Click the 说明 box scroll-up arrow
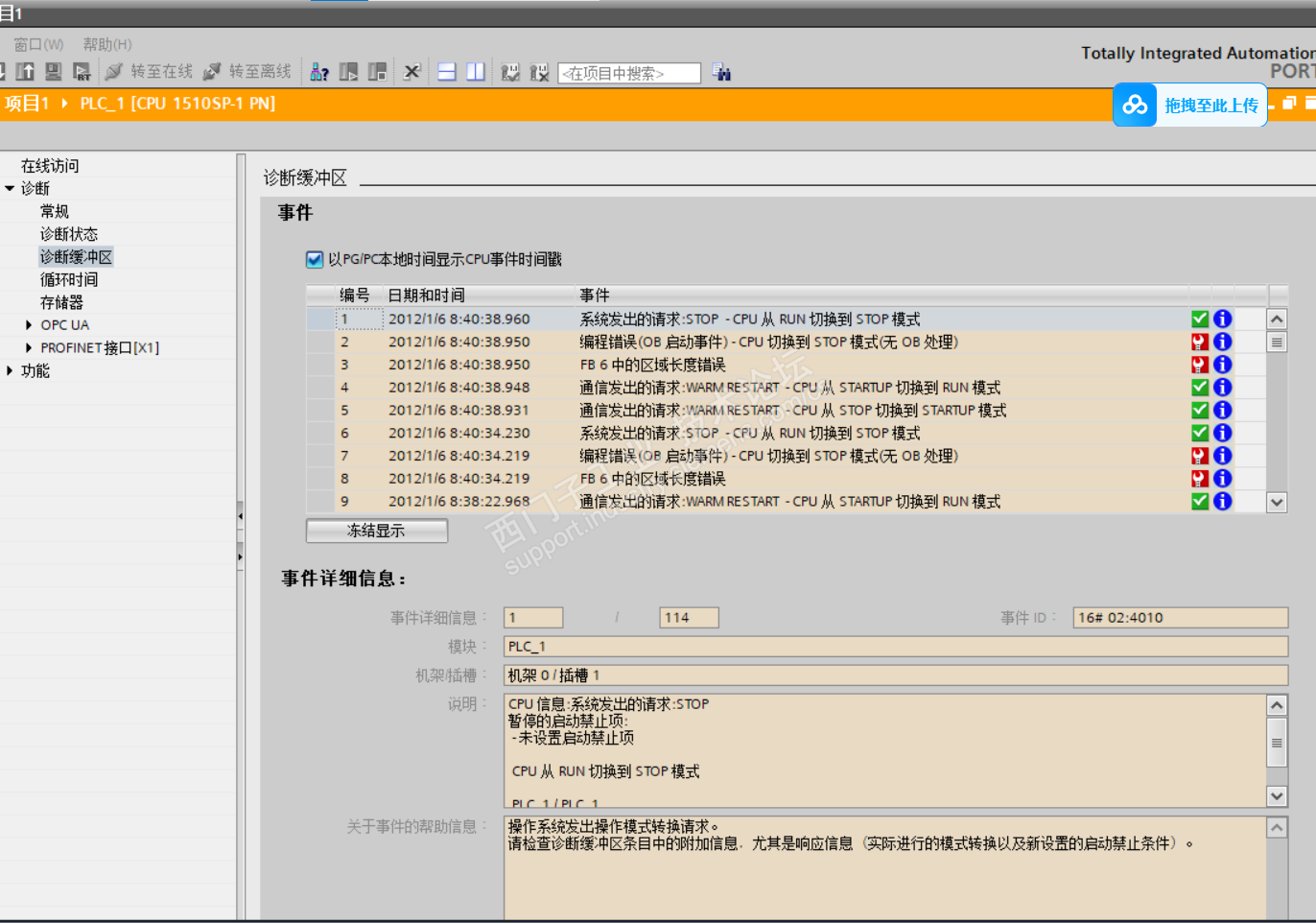 pyautogui.click(x=1277, y=706)
